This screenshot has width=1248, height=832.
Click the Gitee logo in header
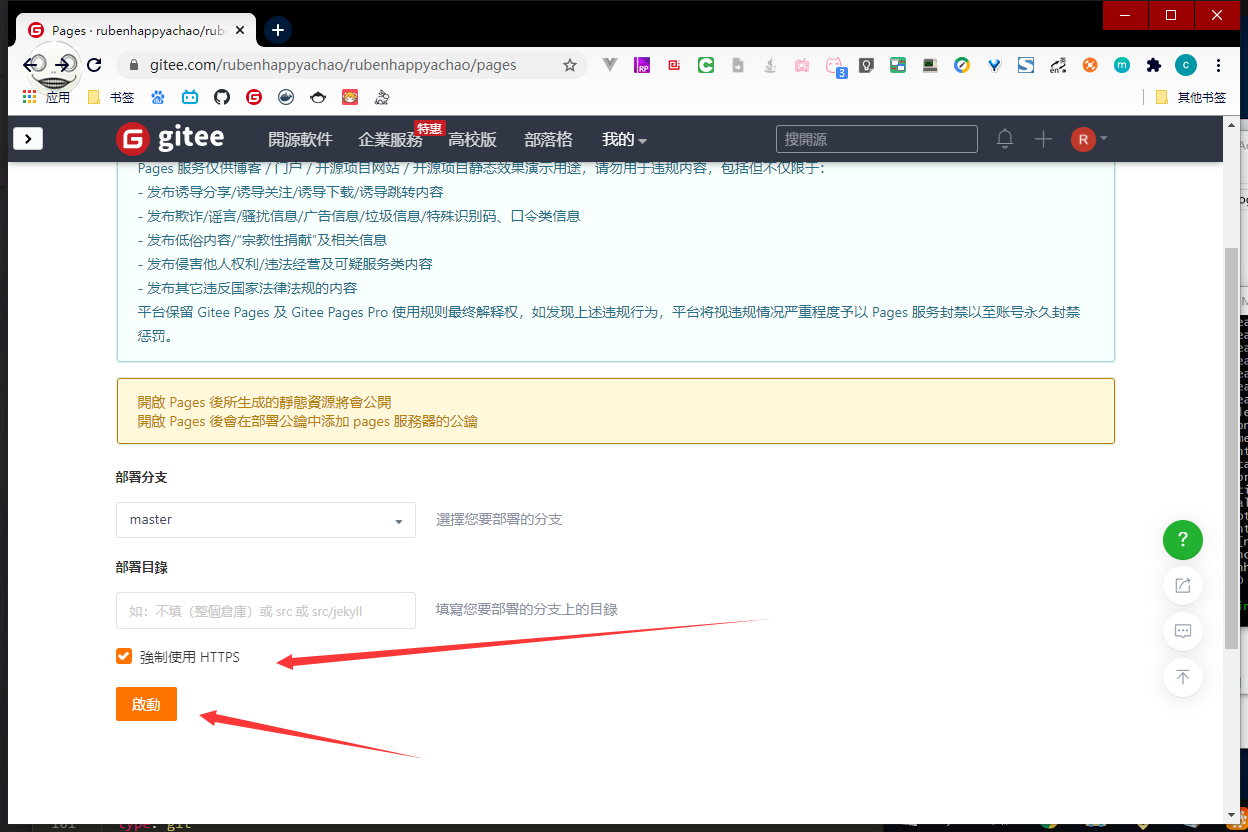tap(170, 139)
